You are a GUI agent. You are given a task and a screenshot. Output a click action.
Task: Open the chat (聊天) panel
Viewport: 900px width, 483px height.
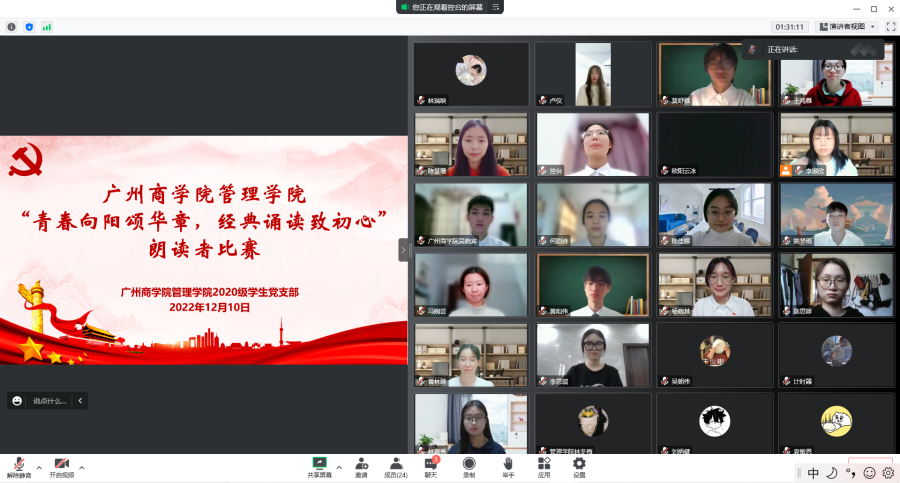pos(431,467)
